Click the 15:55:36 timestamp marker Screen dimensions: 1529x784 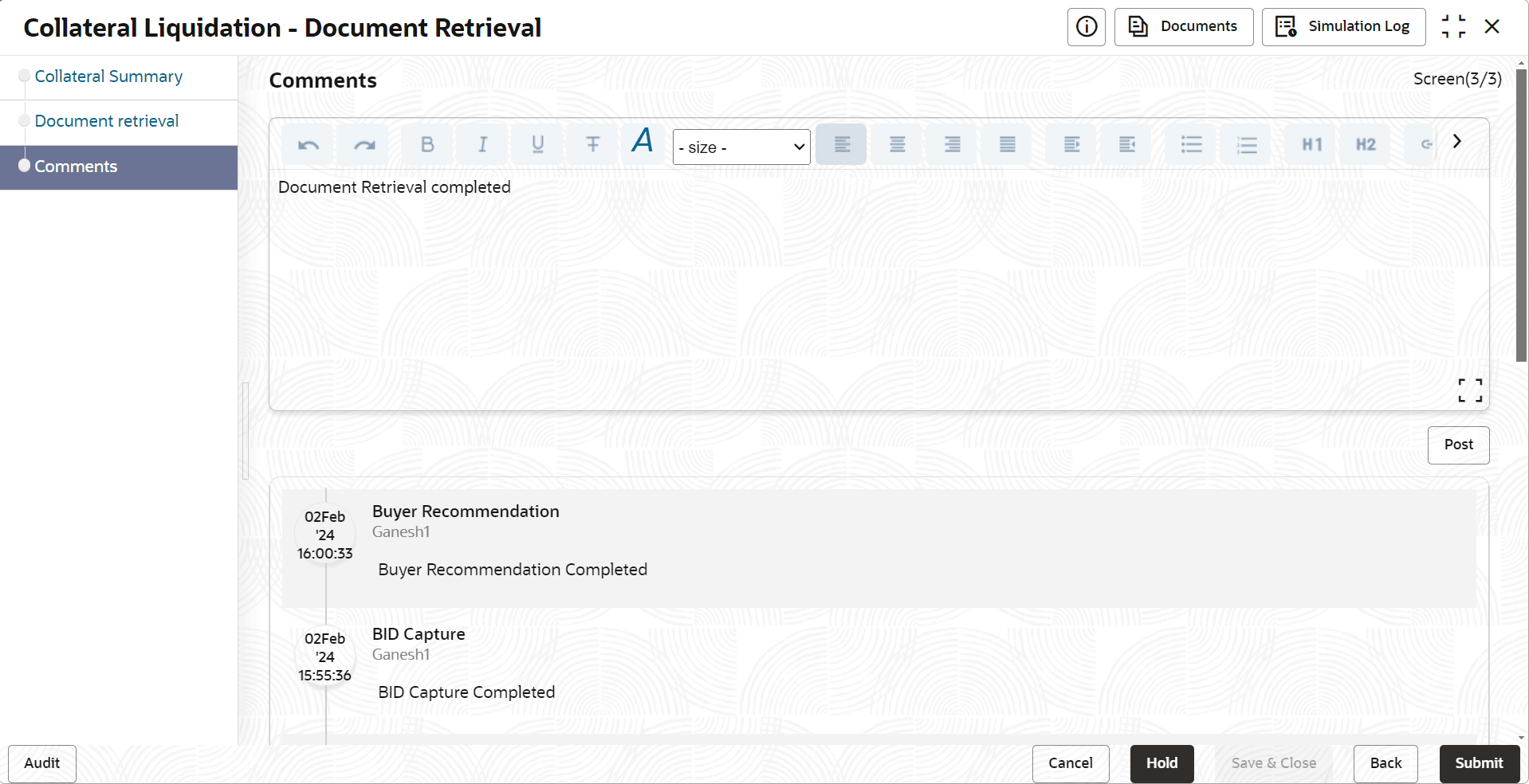[325, 657]
